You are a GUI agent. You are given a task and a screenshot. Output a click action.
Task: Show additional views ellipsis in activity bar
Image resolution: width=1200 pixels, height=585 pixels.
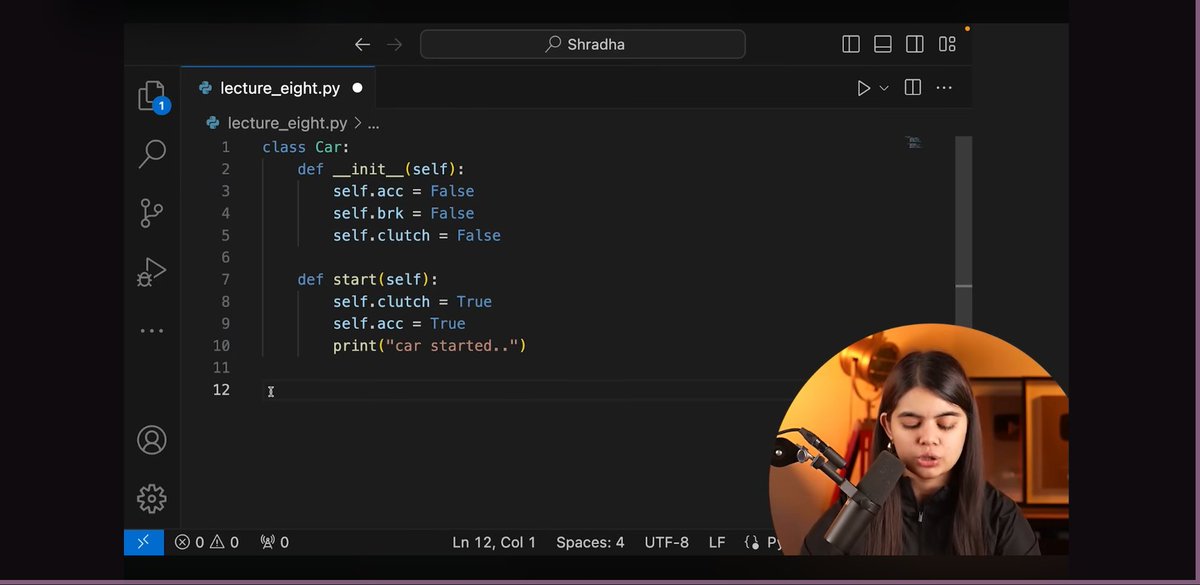pos(151,330)
